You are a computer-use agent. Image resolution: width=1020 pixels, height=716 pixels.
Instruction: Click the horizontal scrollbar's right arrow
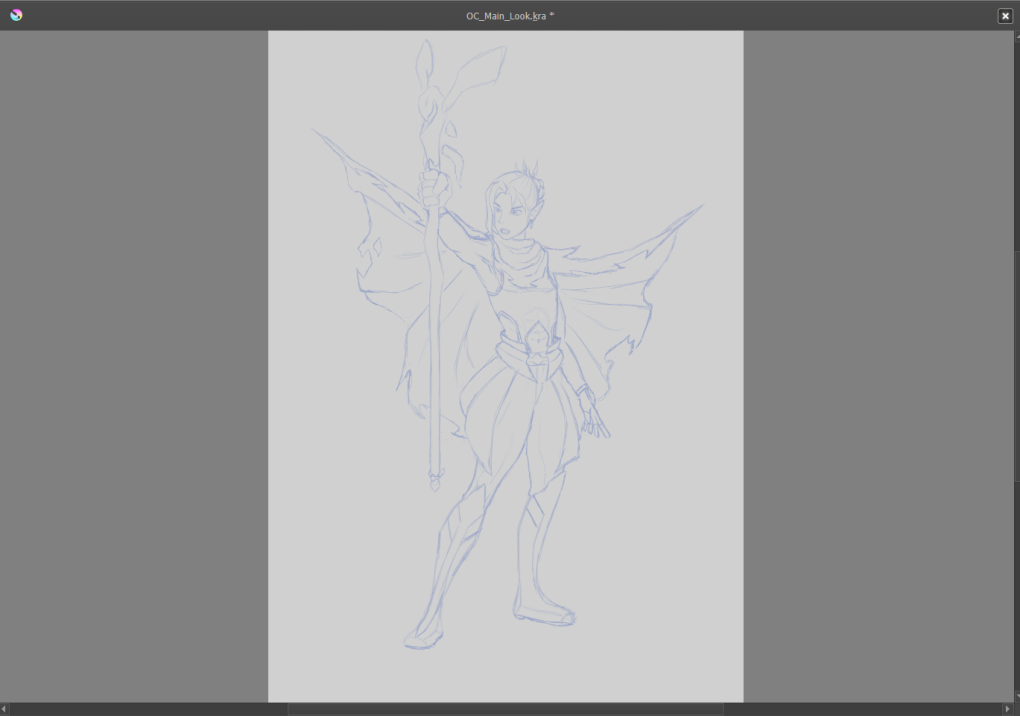click(x=1006, y=709)
